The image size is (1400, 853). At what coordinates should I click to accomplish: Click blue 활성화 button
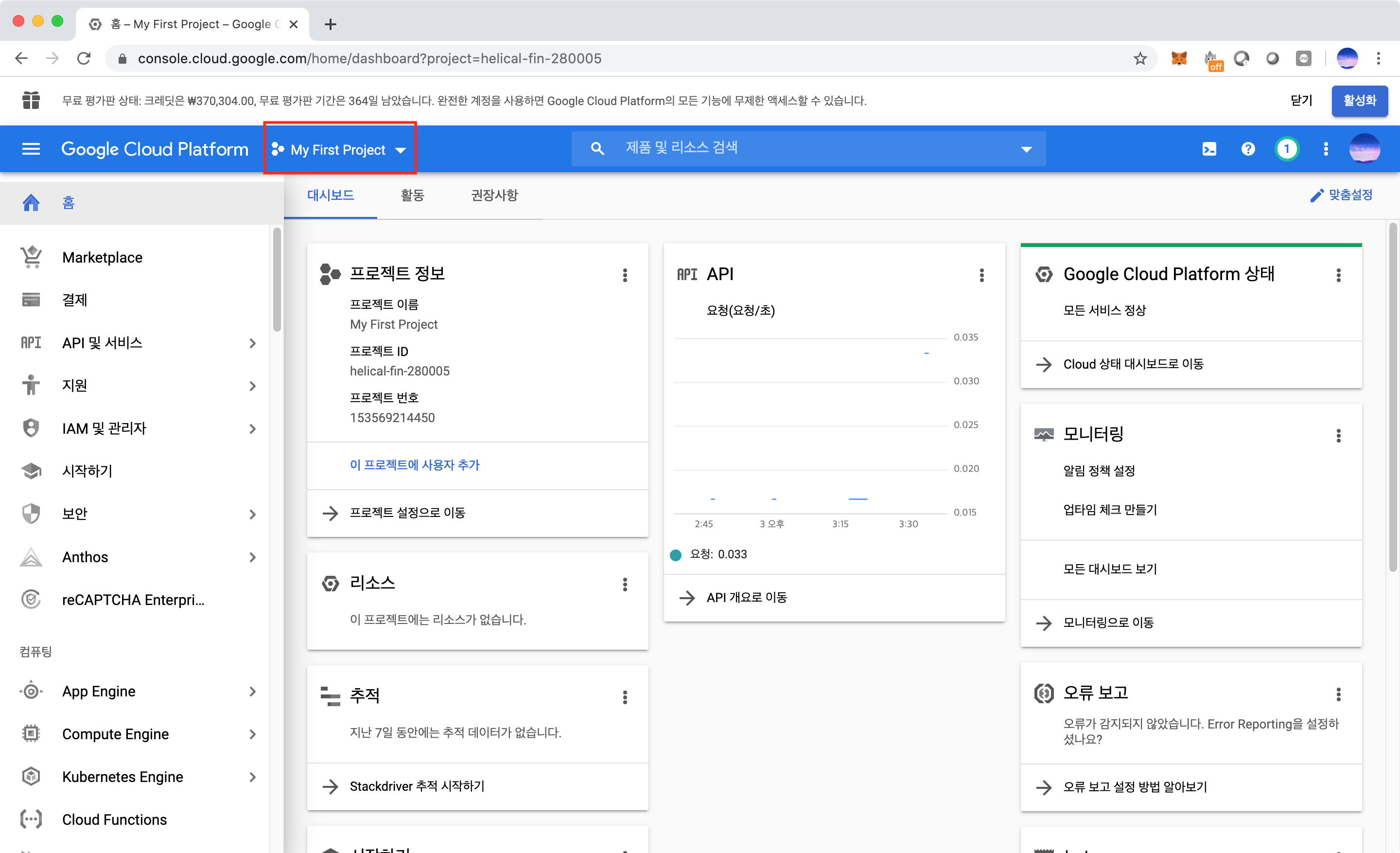[1359, 101]
